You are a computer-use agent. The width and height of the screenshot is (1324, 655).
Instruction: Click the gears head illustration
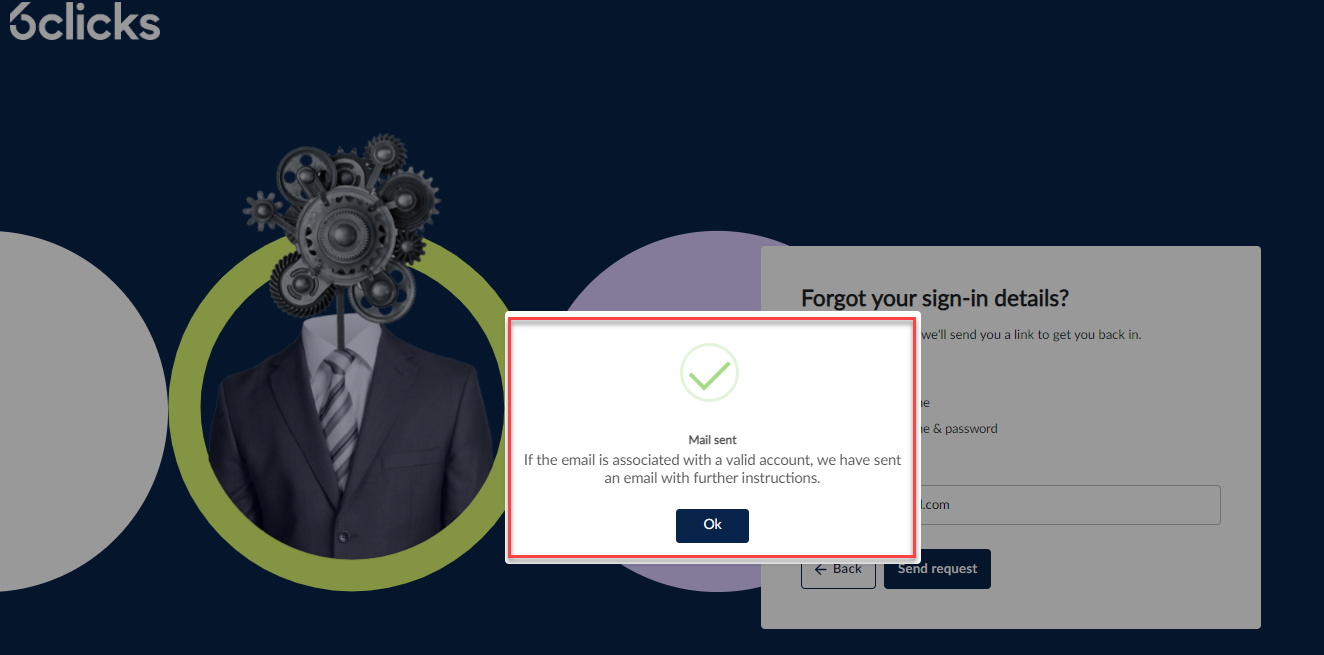tap(342, 220)
